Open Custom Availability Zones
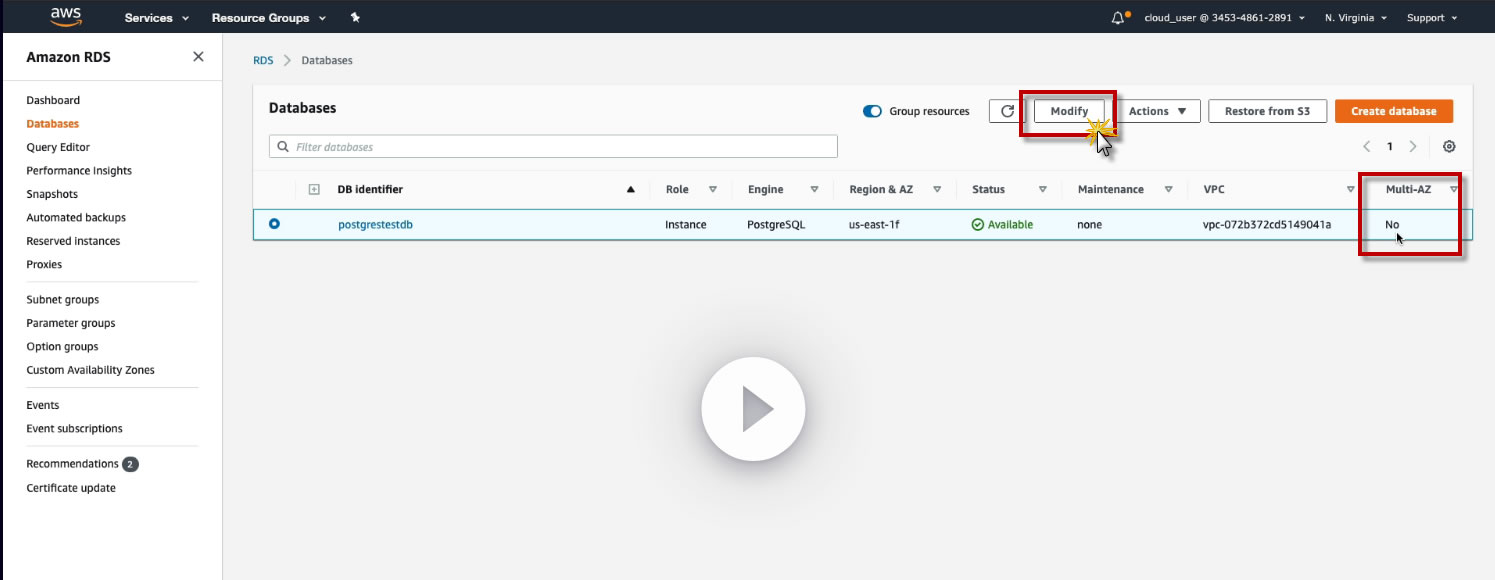The width and height of the screenshot is (1495, 580). [x=90, y=370]
